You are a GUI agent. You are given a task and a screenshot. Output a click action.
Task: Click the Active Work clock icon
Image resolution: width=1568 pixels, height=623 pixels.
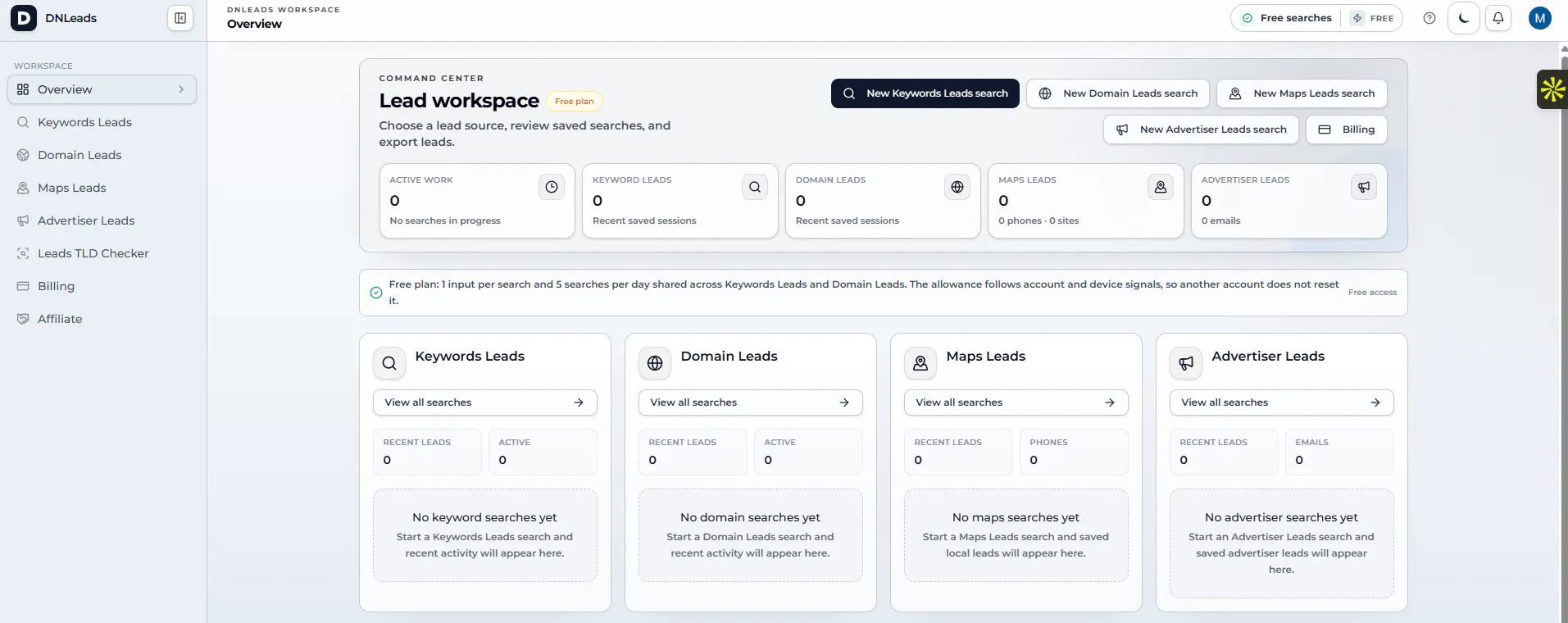(x=552, y=187)
